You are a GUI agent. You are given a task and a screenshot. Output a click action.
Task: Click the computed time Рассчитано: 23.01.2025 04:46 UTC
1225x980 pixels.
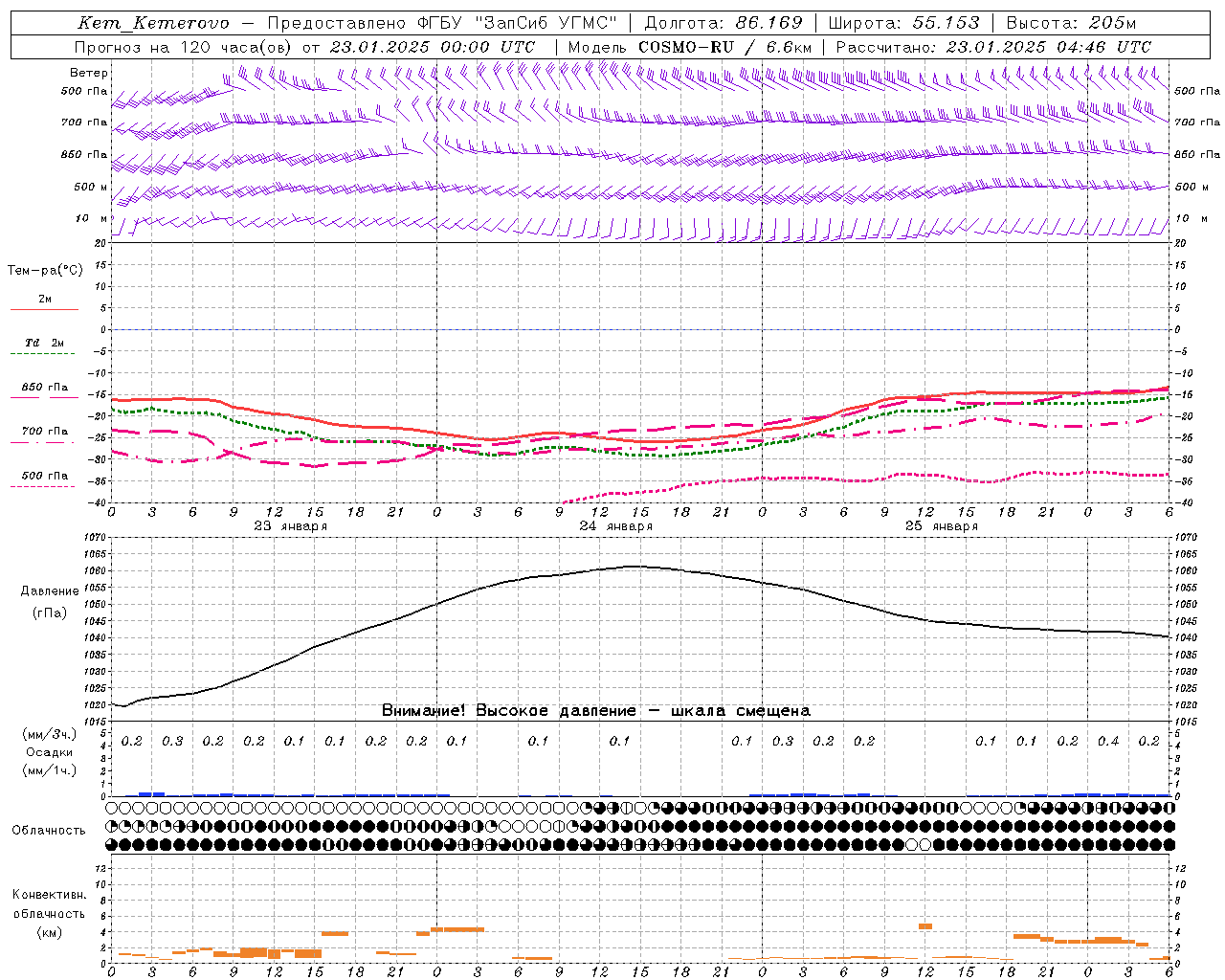993,47
